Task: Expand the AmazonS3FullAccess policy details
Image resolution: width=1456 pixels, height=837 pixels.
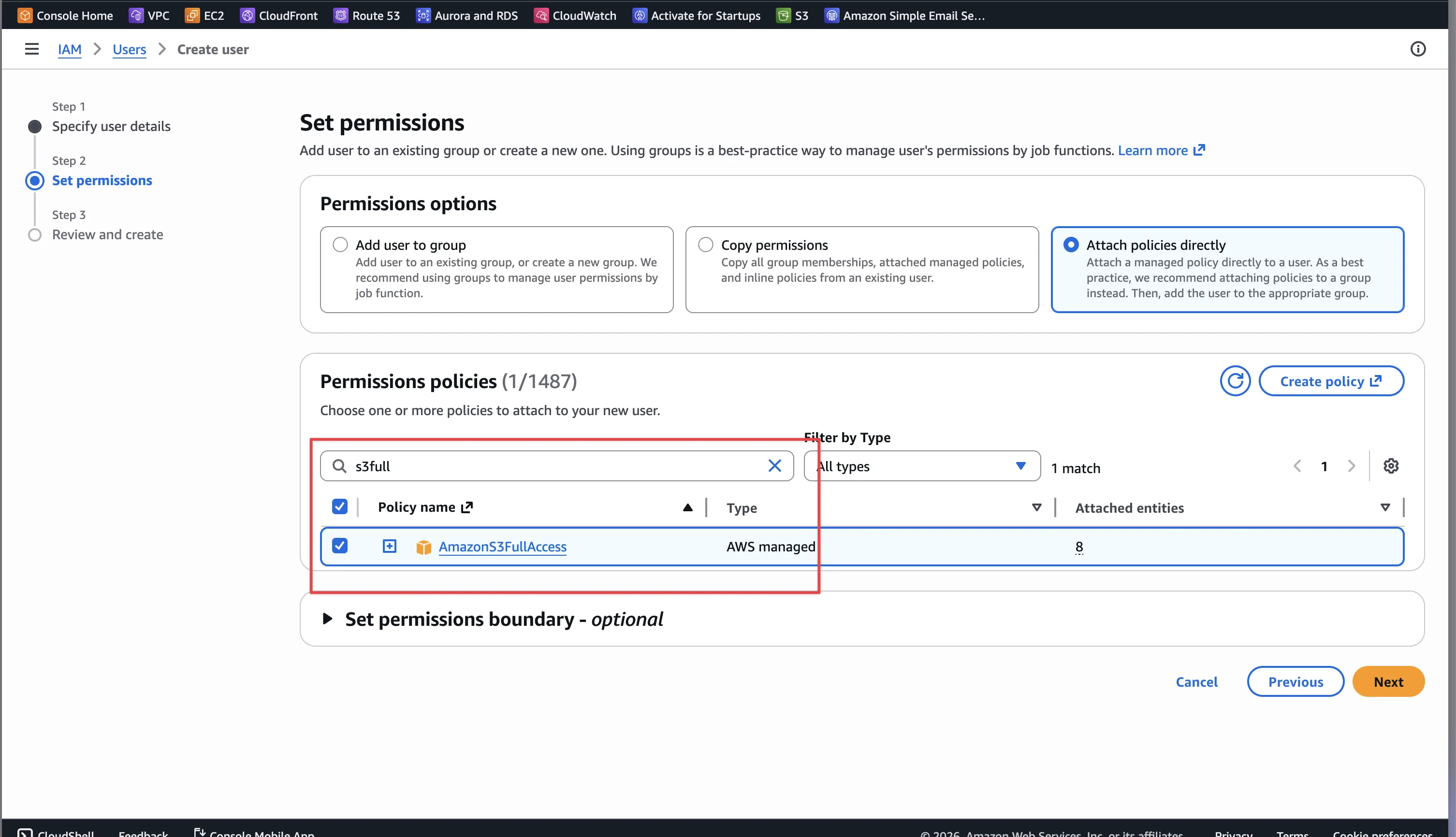Action: point(389,546)
